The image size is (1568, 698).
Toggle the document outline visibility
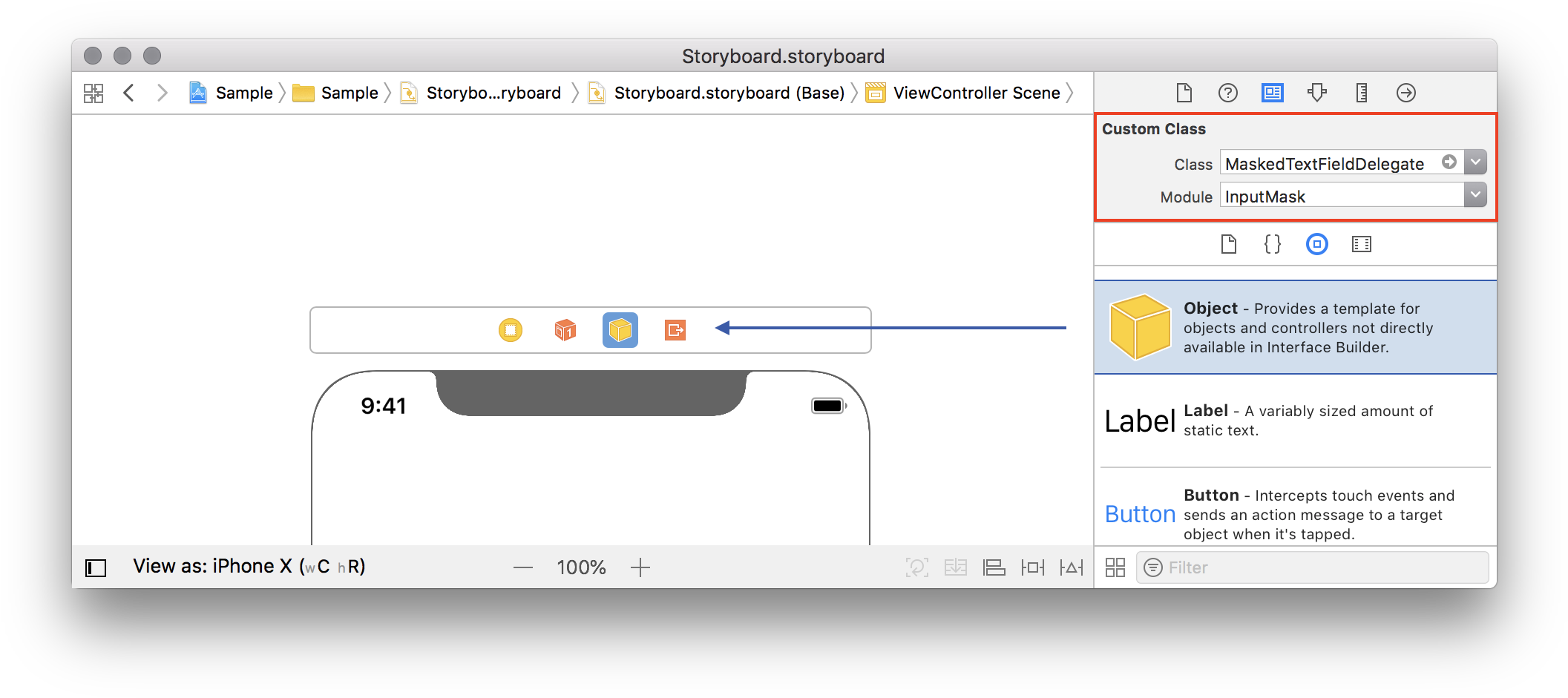pyautogui.click(x=95, y=566)
